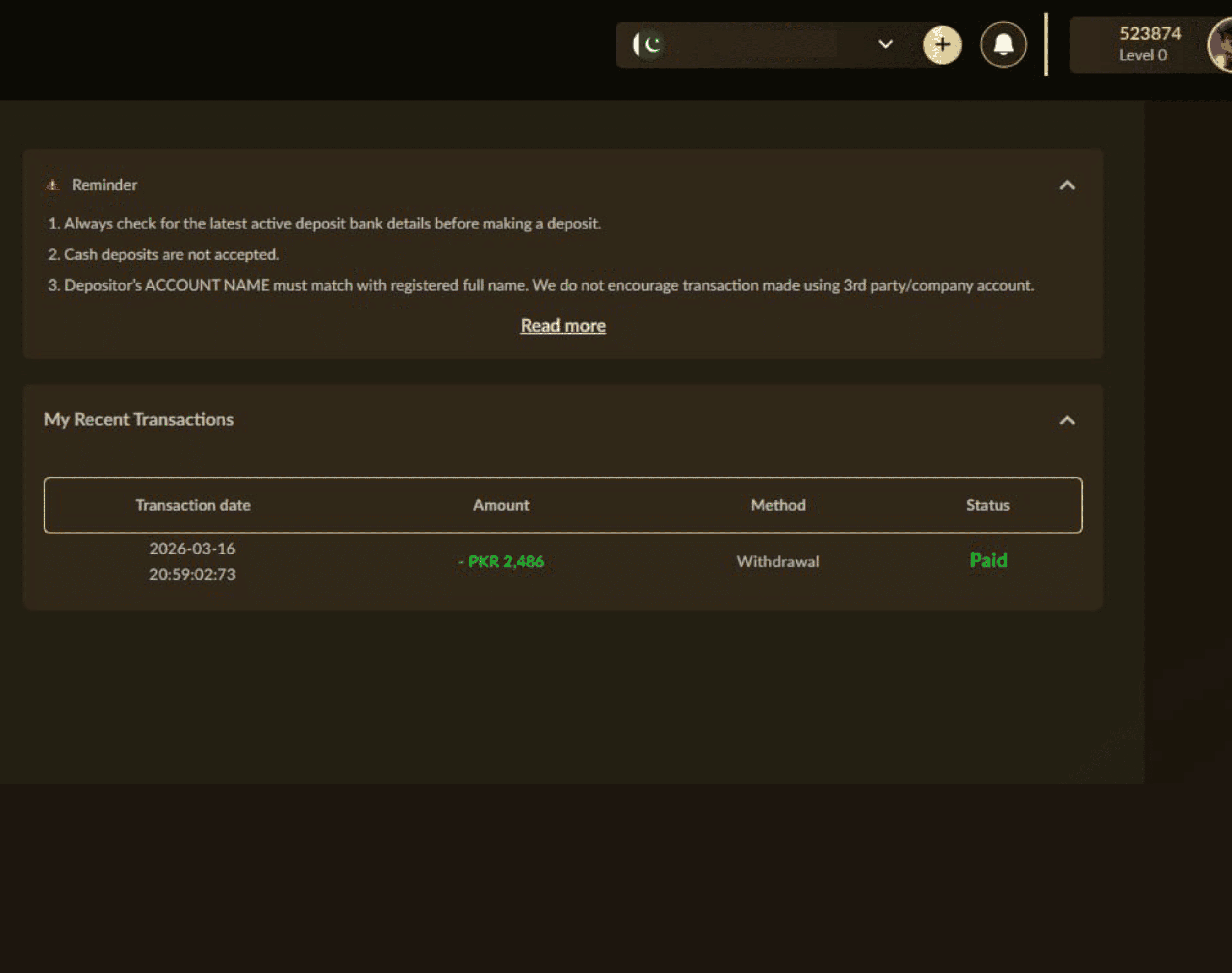Click the My Recent Transactions heading
Screen dimensions: 1232x973
click(139, 420)
